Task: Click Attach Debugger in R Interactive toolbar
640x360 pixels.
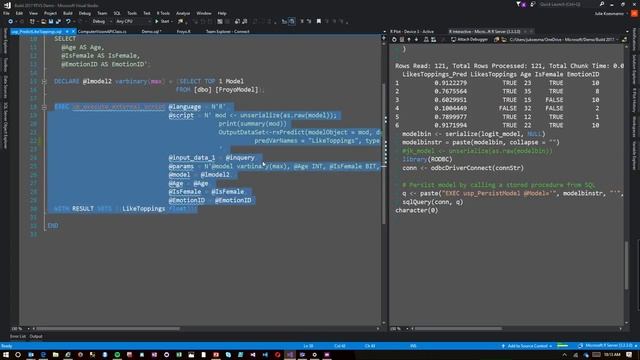Action: [x=469, y=40]
